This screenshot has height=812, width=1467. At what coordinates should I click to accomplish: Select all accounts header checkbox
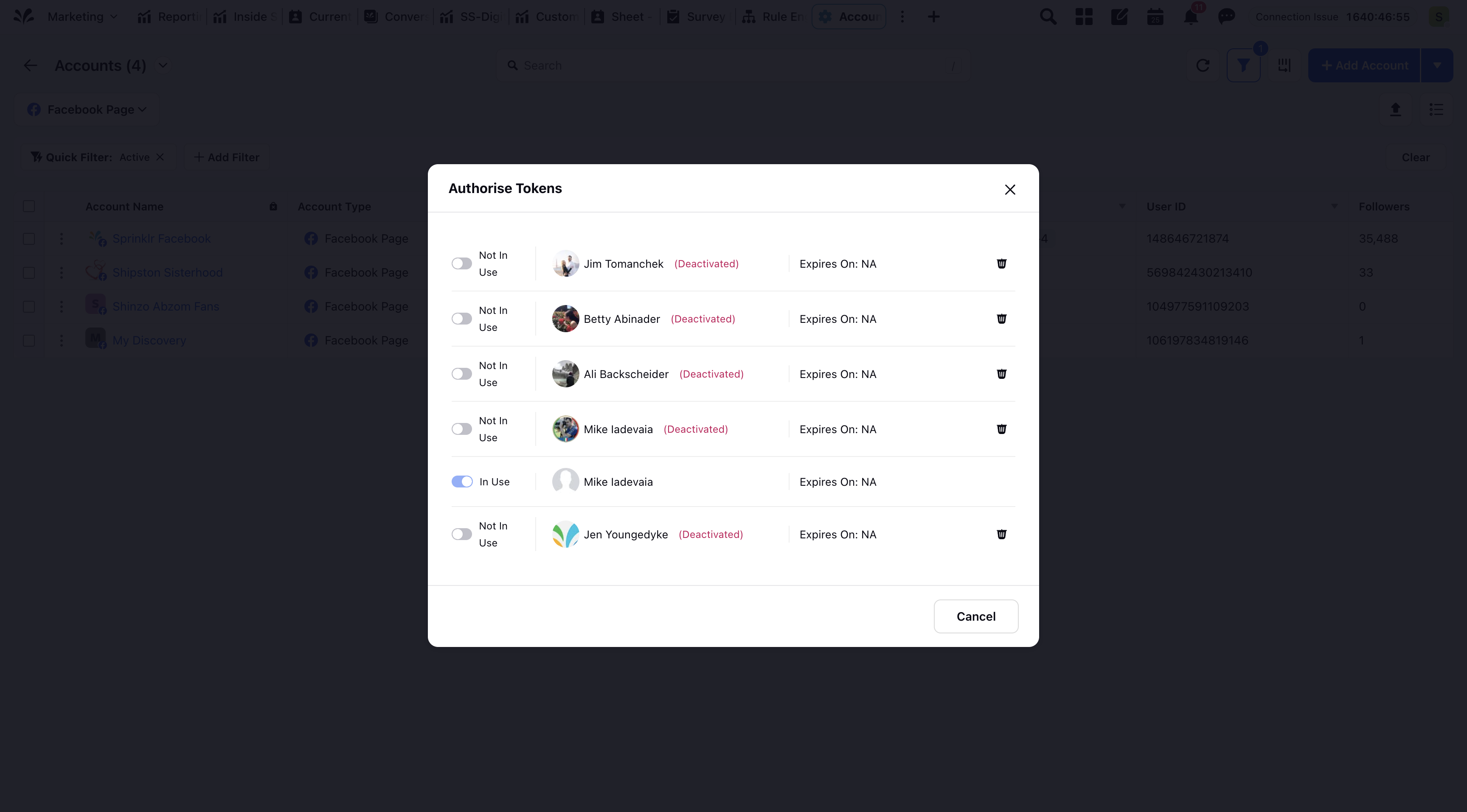pos(29,207)
